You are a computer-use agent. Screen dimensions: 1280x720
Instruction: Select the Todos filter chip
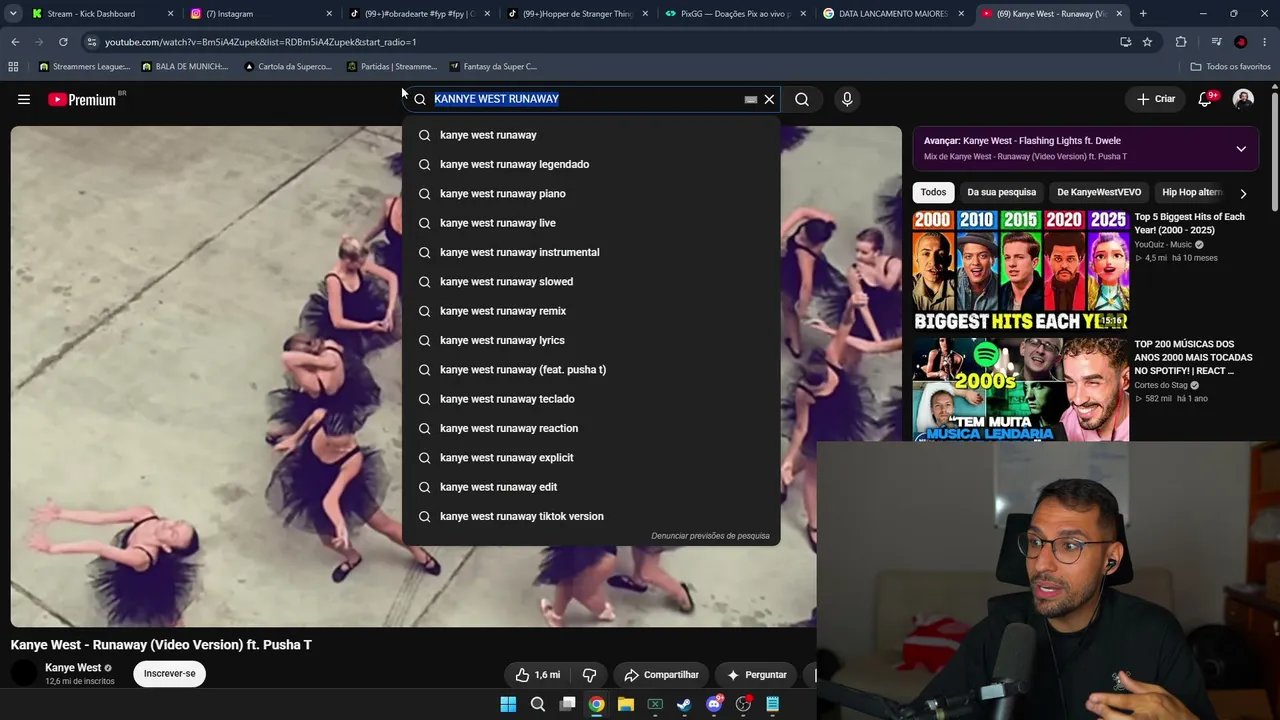pos(933,192)
